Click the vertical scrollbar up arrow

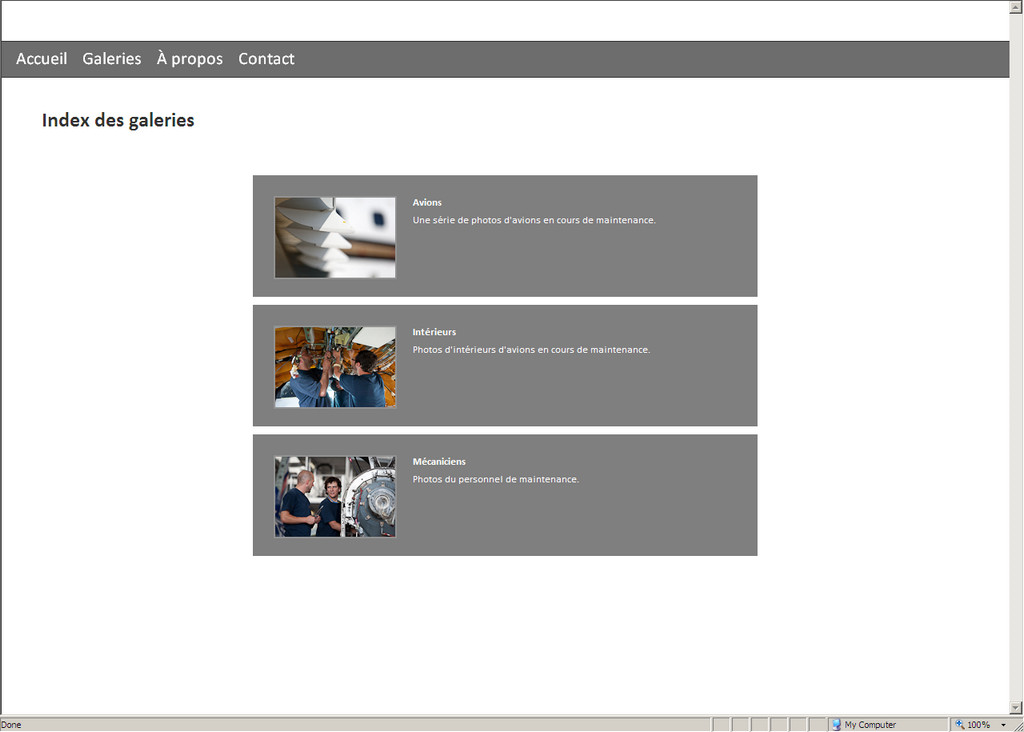(1016, 7)
